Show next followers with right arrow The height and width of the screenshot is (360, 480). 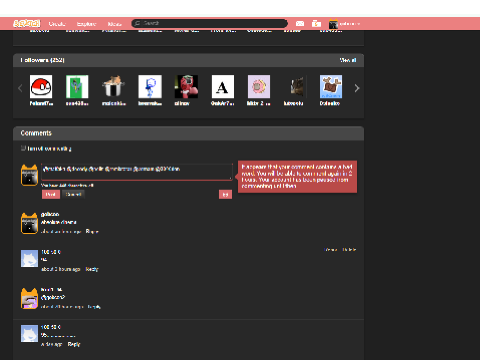coord(357,88)
